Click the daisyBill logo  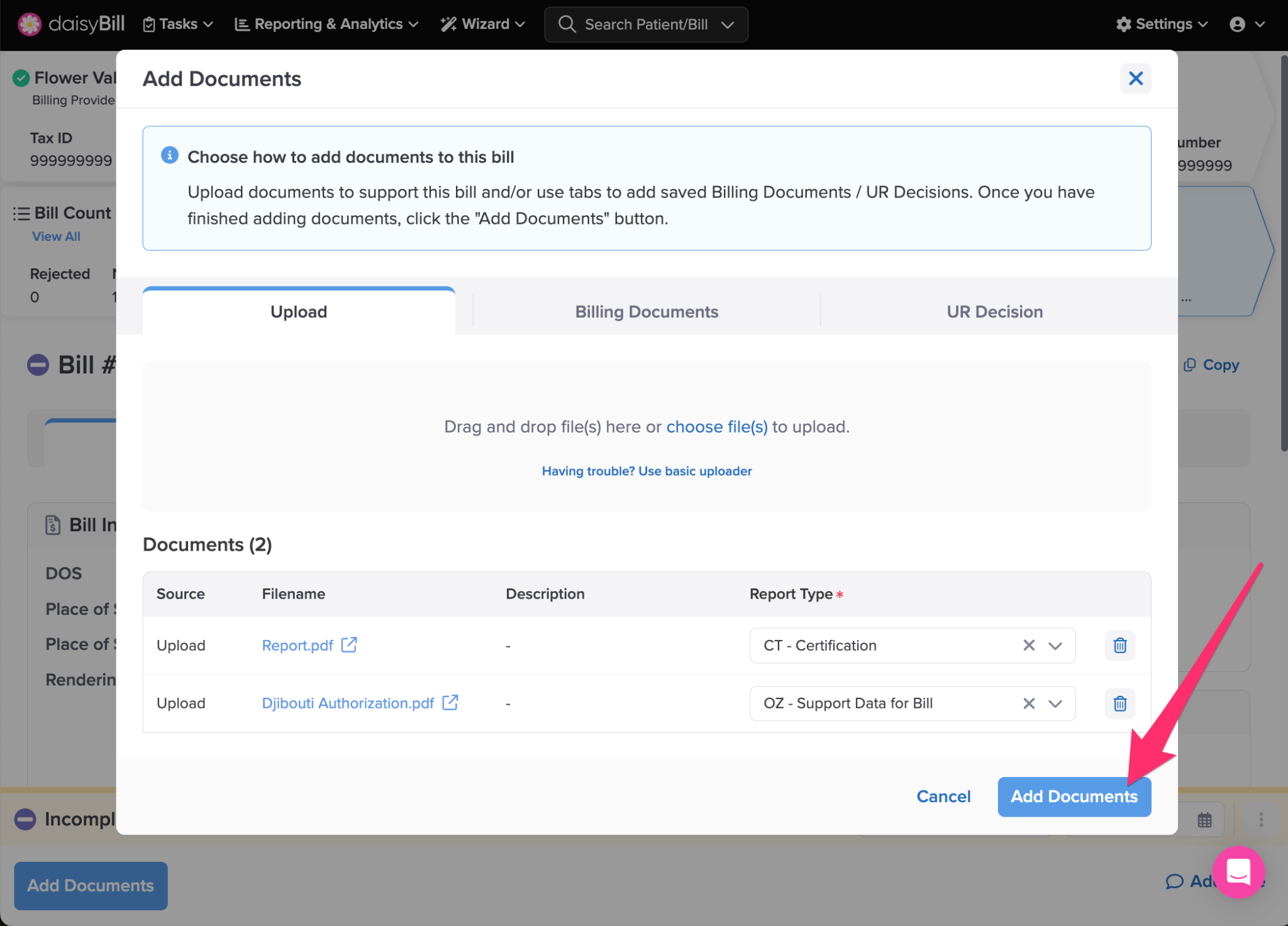coord(71,24)
